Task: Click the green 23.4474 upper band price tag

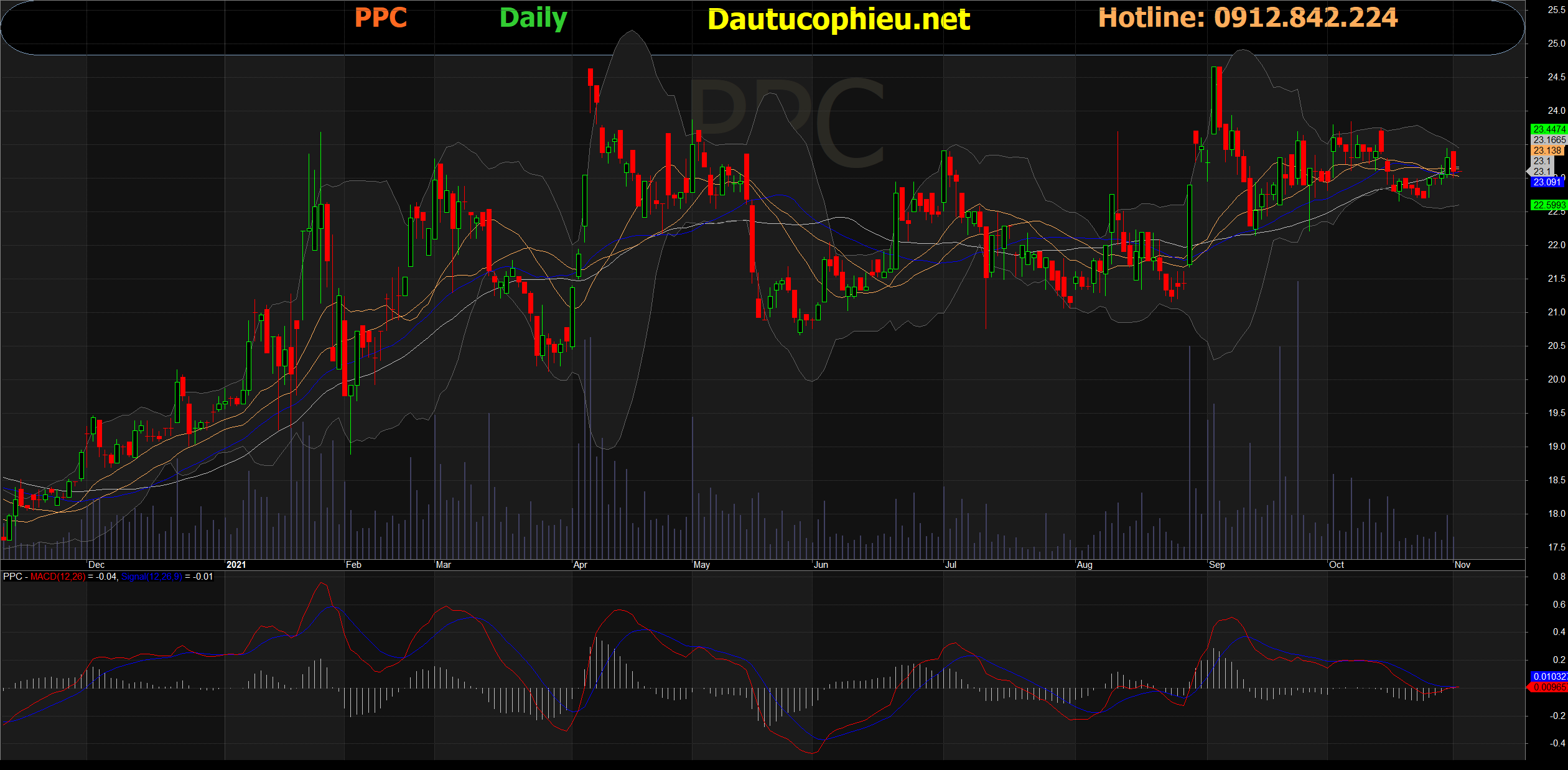Action: [1549, 129]
